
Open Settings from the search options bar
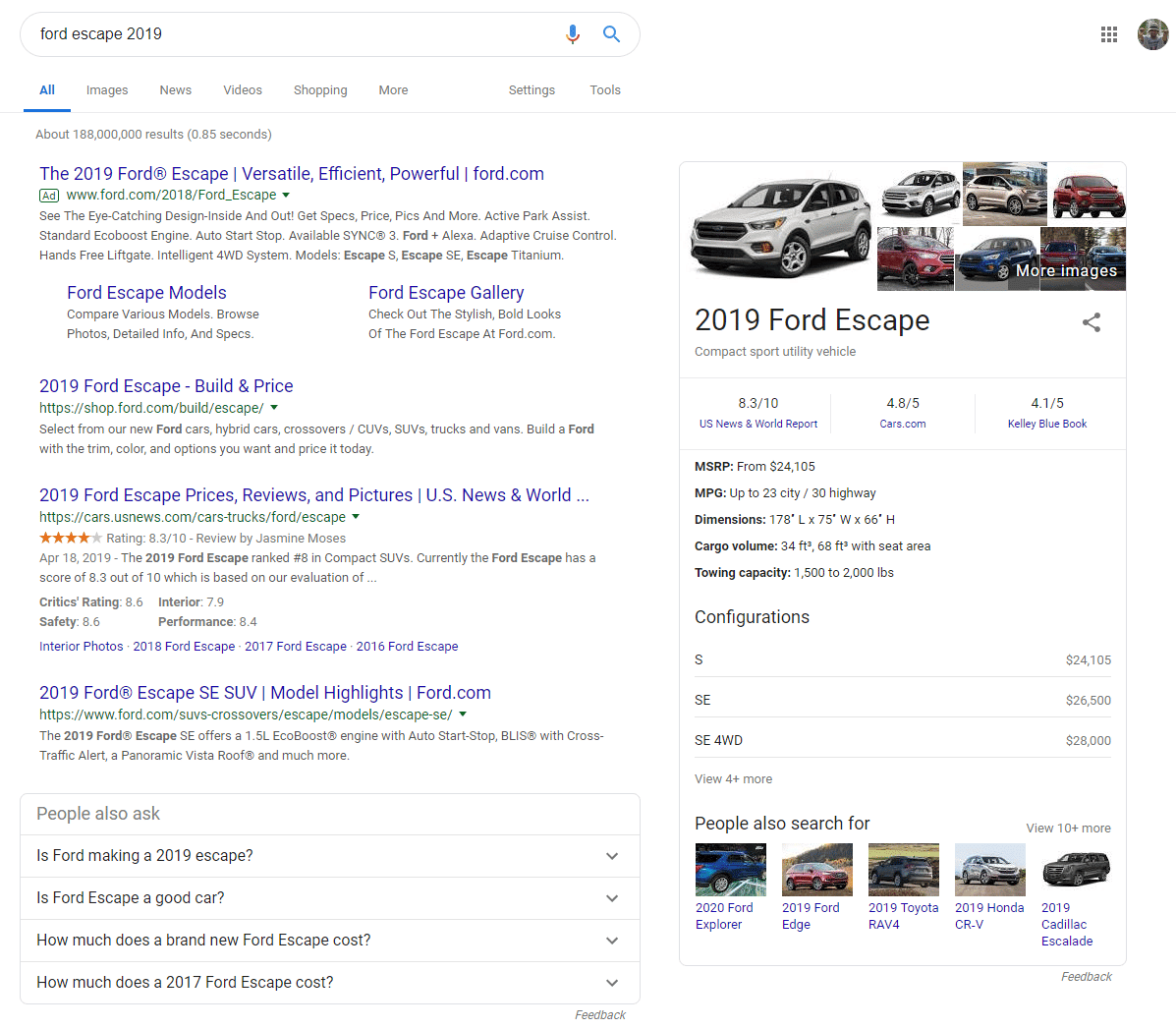(532, 89)
